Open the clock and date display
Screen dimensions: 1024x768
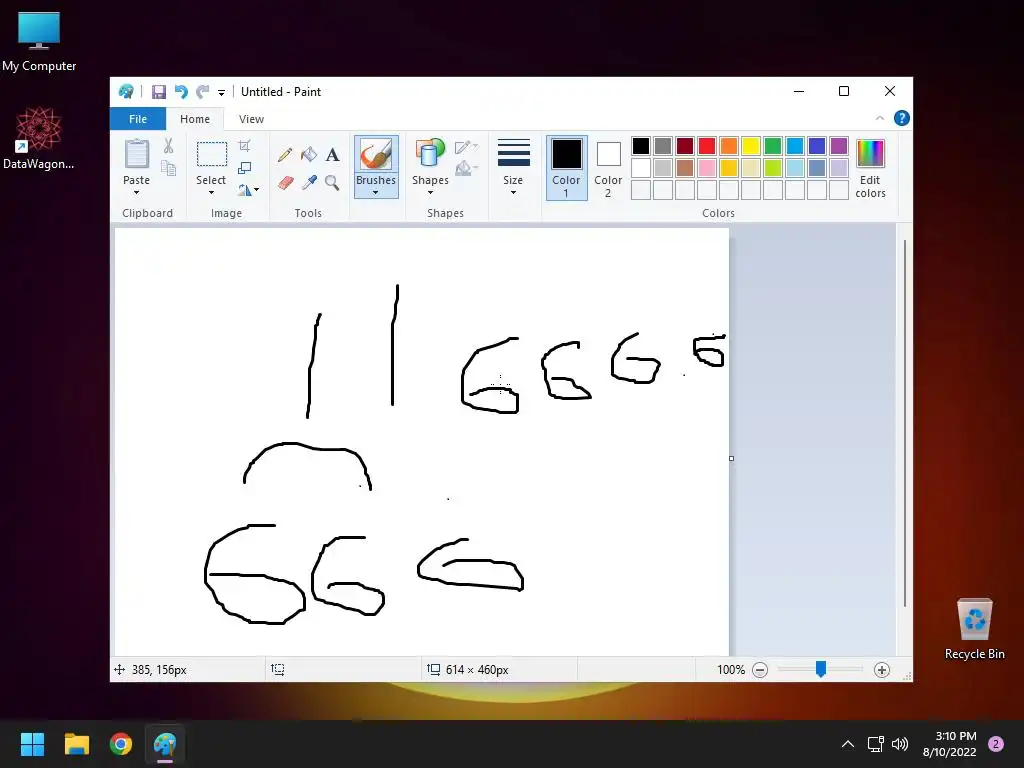point(950,744)
